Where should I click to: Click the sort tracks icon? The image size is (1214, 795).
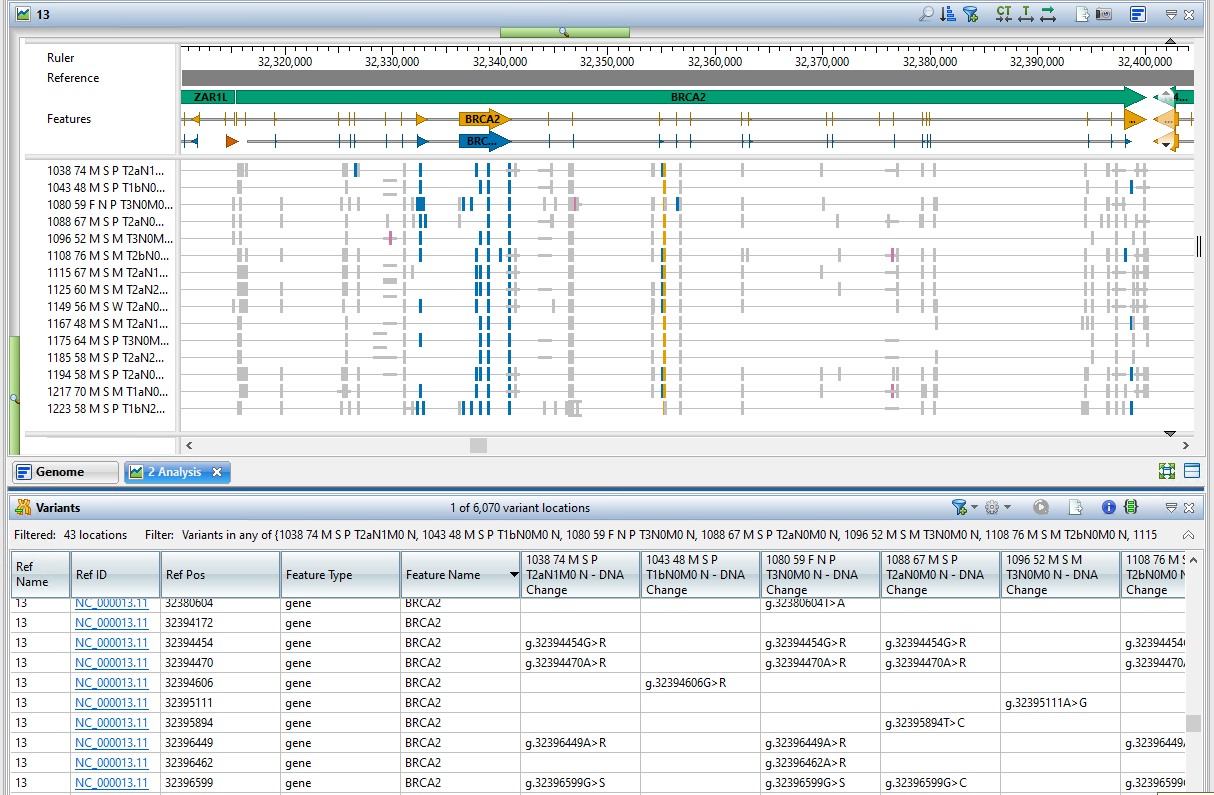[x=948, y=14]
